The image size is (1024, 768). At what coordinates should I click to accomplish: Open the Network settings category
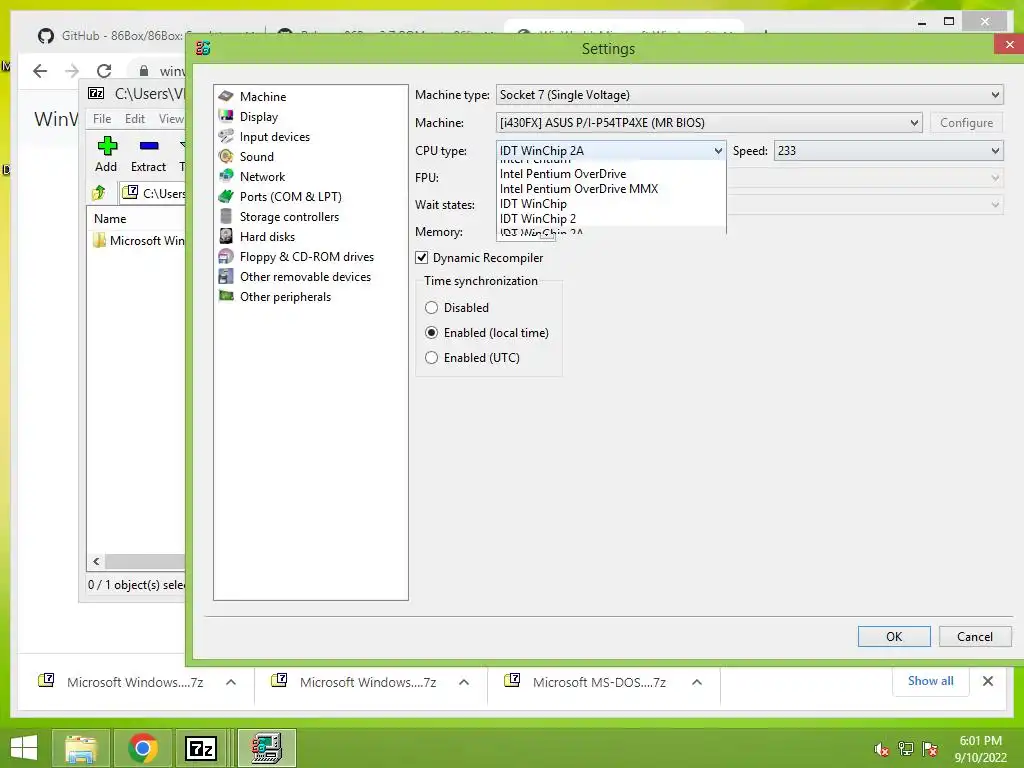coord(262,177)
